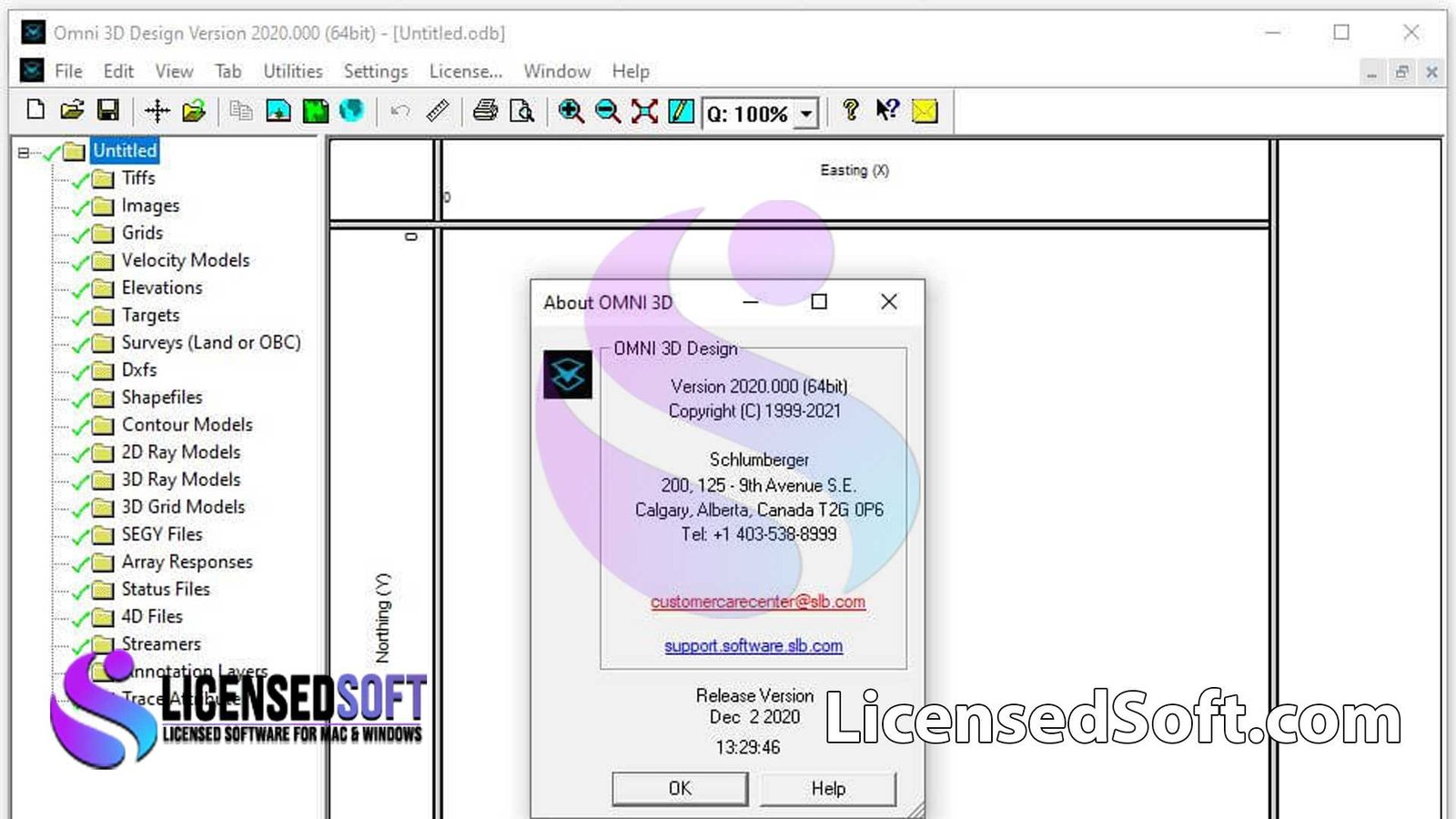Click the Print Preview icon
Screen dimensions: 1456x819
(522, 111)
